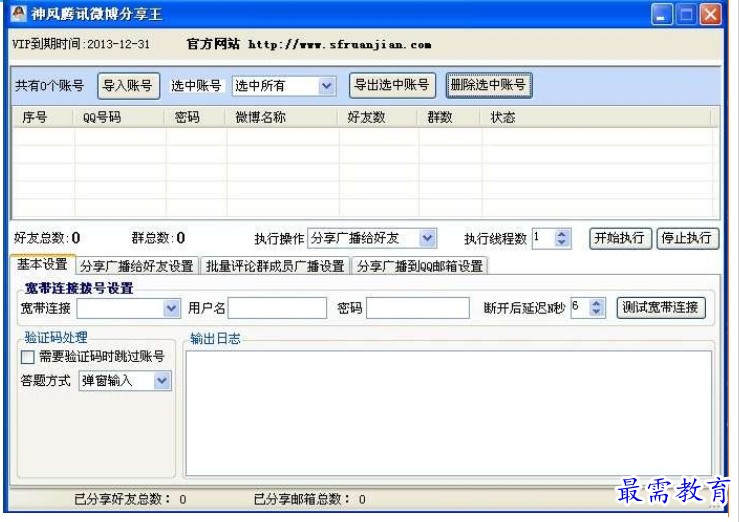Increase the 断开后延迟N秒 spinner value
The height and width of the screenshot is (522, 739).
click(597, 303)
